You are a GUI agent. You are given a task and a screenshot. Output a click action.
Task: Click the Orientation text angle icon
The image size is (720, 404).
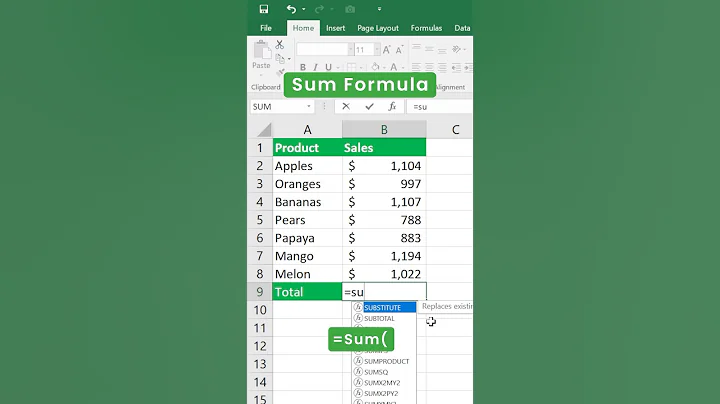(456, 49)
